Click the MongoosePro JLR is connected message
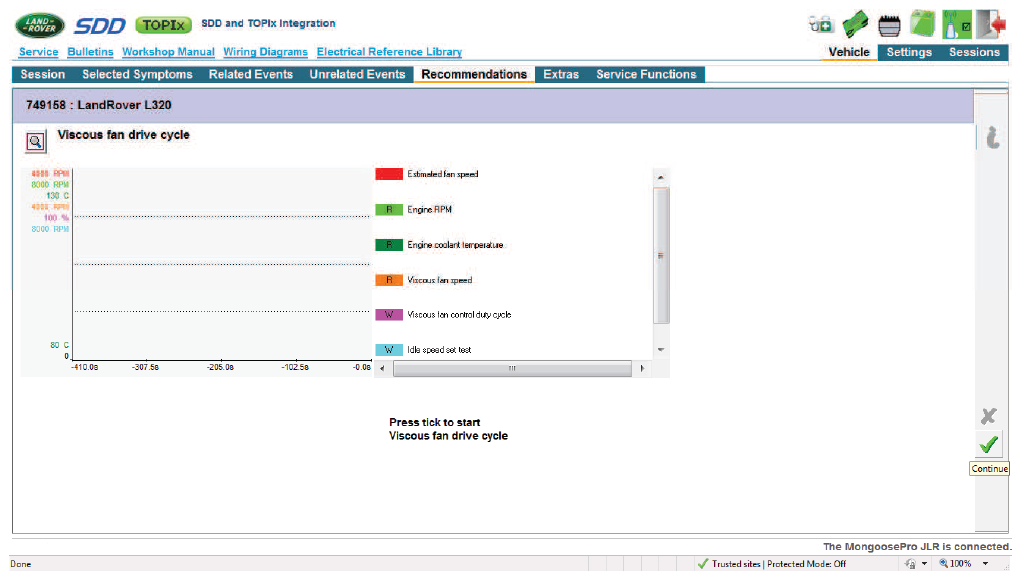Viewport: 1021px width, 580px height. pyautogui.click(x=916, y=547)
